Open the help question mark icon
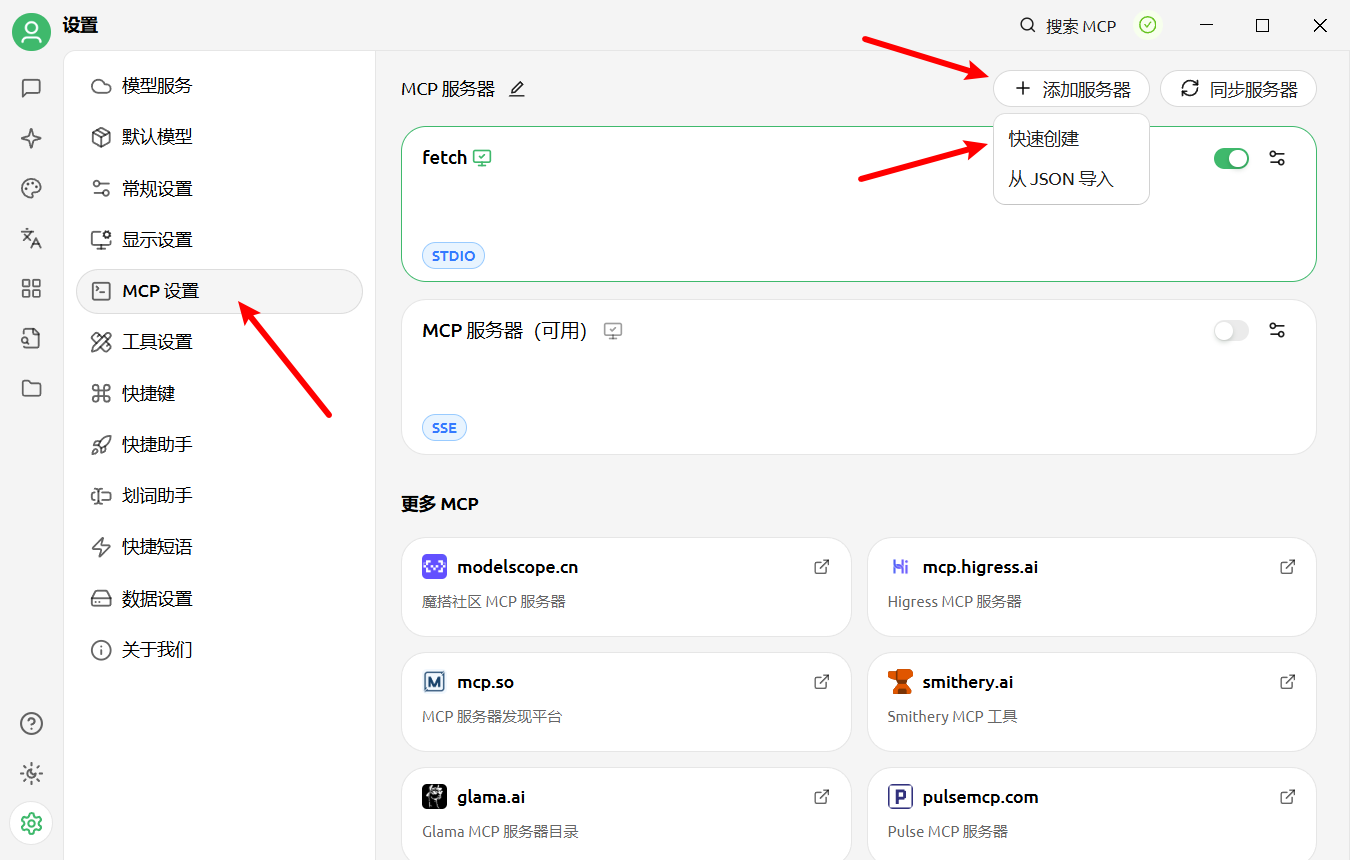Image resolution: width=1350 pixels, height=860 pixels. [31, 723]
